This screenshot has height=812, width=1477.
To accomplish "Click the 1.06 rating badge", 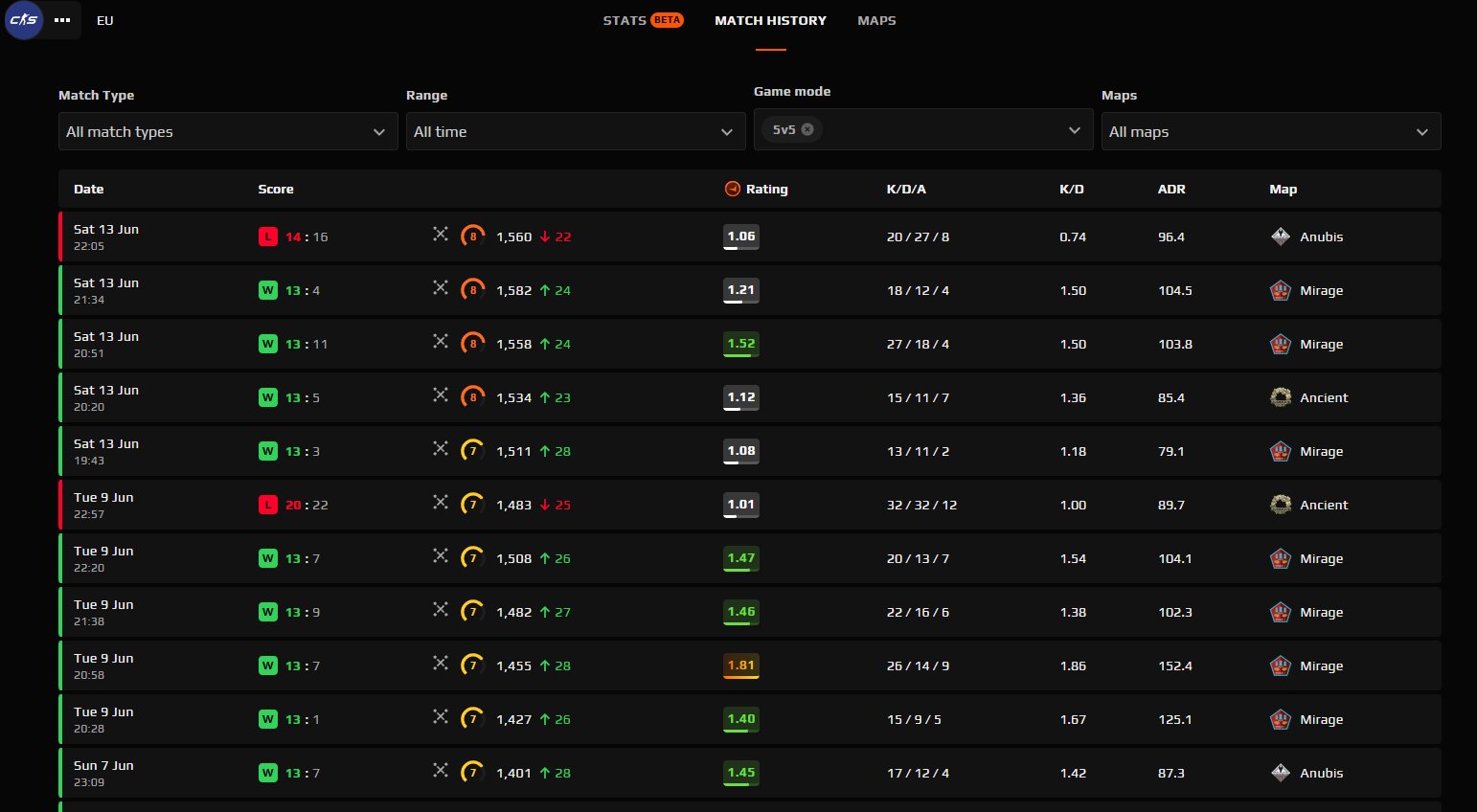I will coord(741,237).
